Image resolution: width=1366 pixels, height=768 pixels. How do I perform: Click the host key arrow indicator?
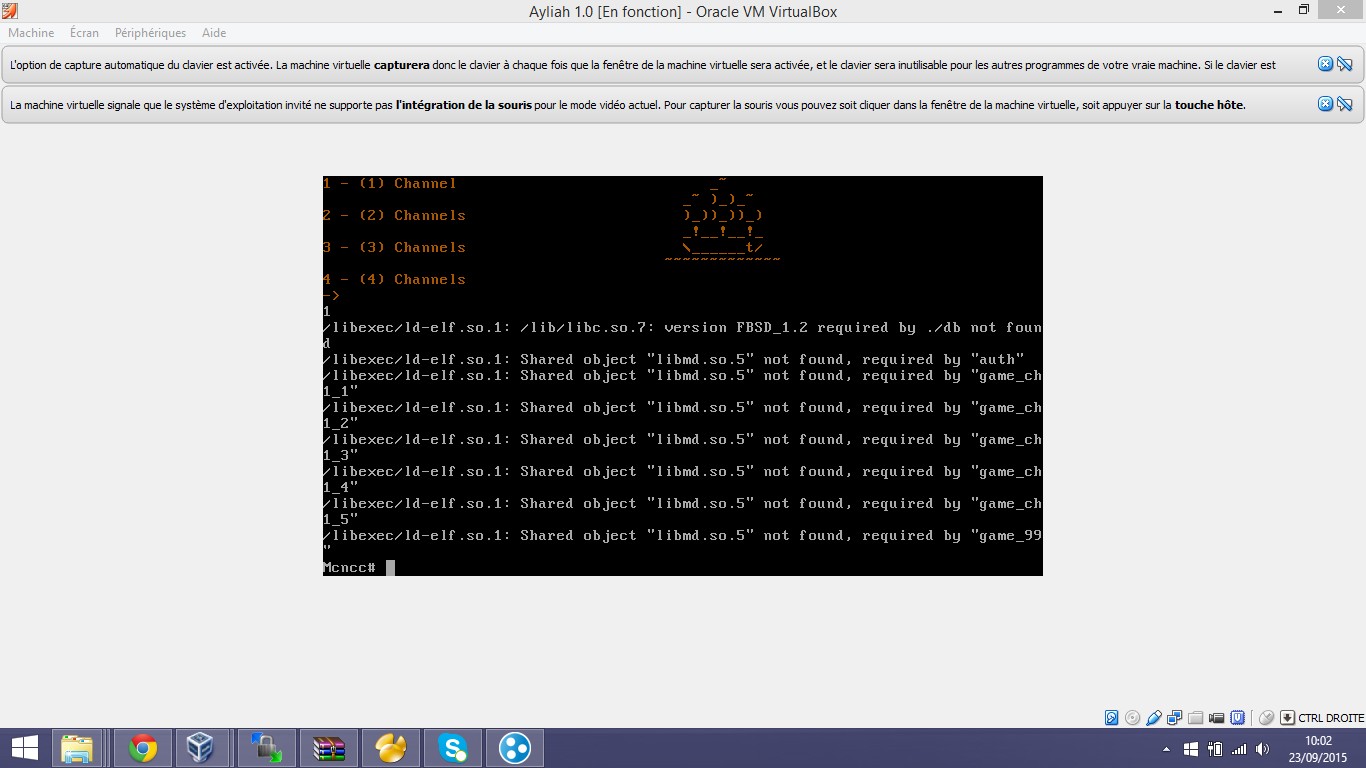[1287, 718]
